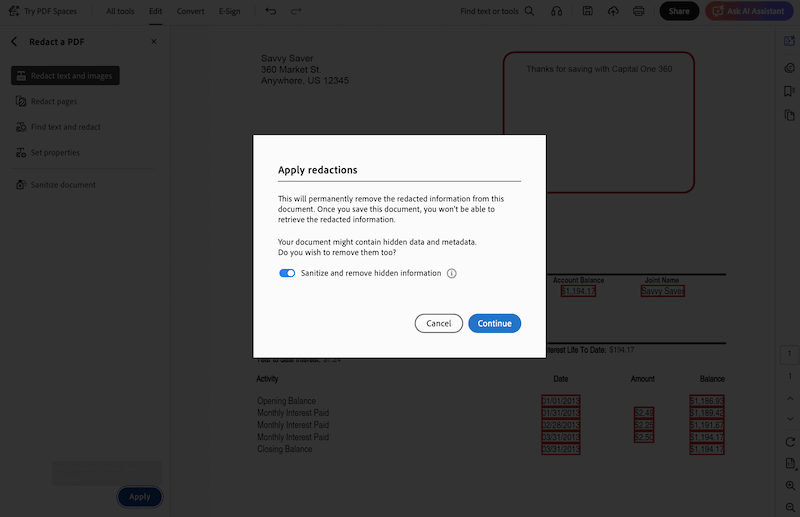
Task: Click the info icon beside sanitize option
Action: (452, 273)
